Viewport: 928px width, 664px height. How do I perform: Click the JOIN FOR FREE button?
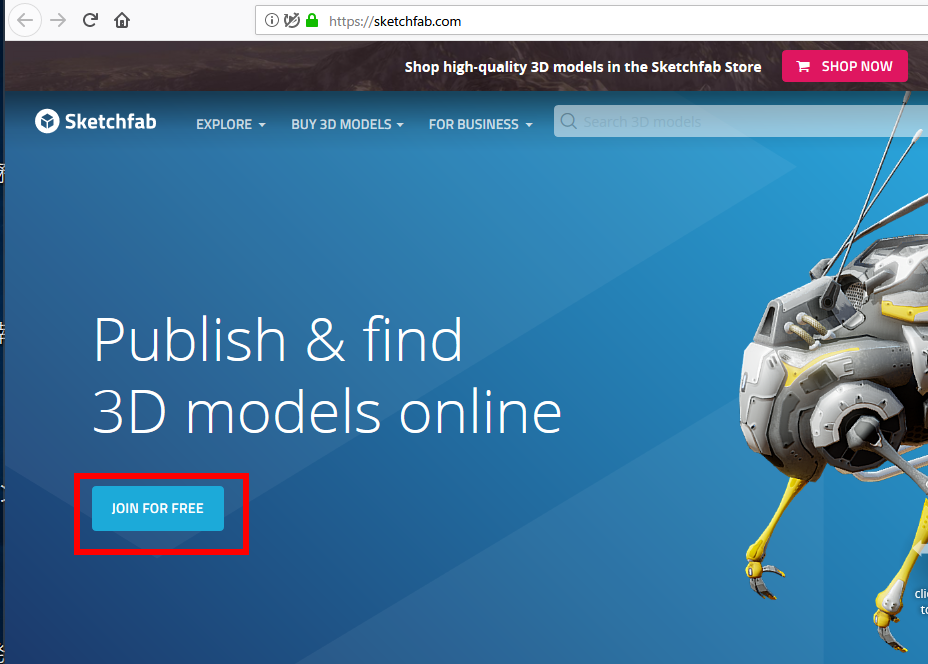(158, 508)
